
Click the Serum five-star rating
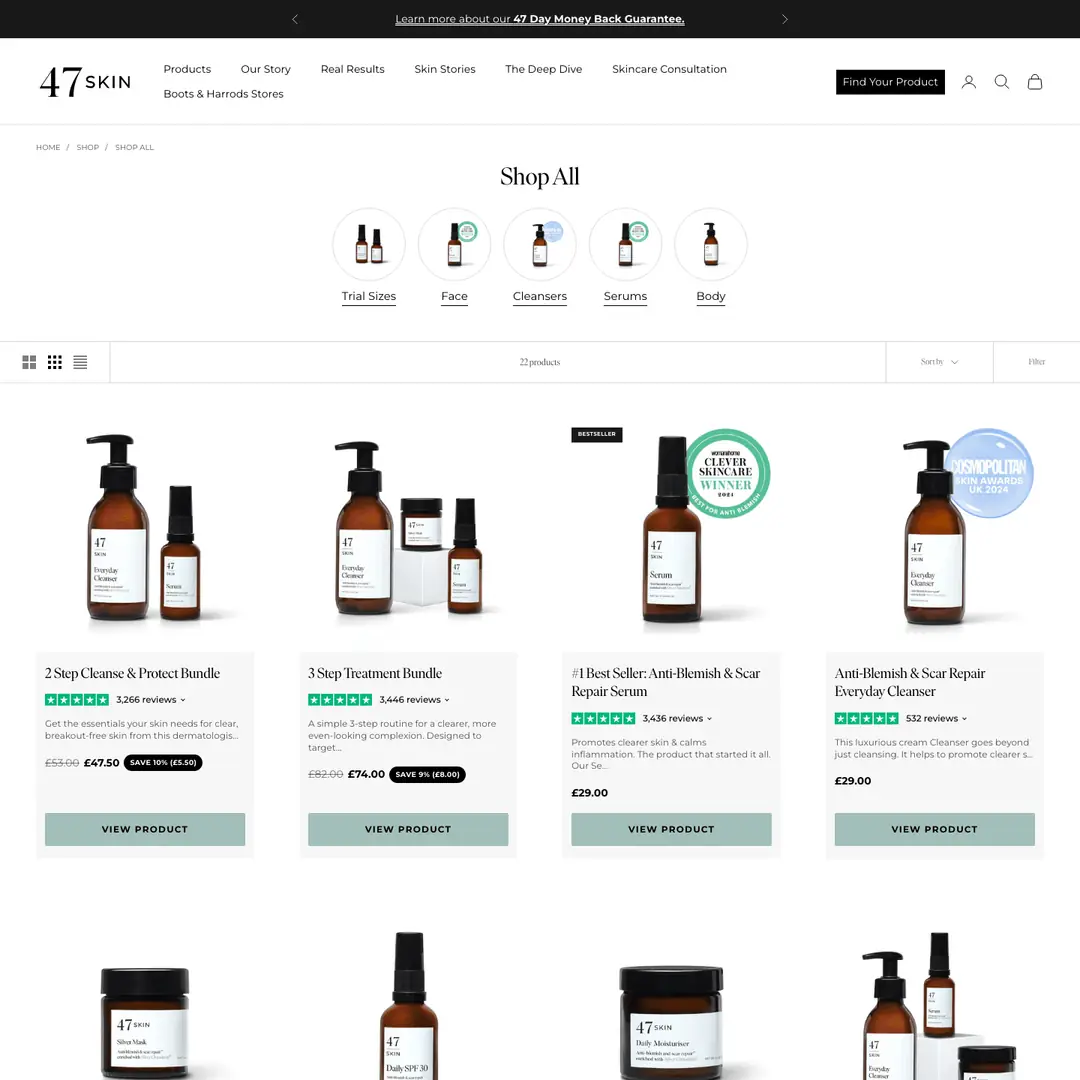click(603, 718)
